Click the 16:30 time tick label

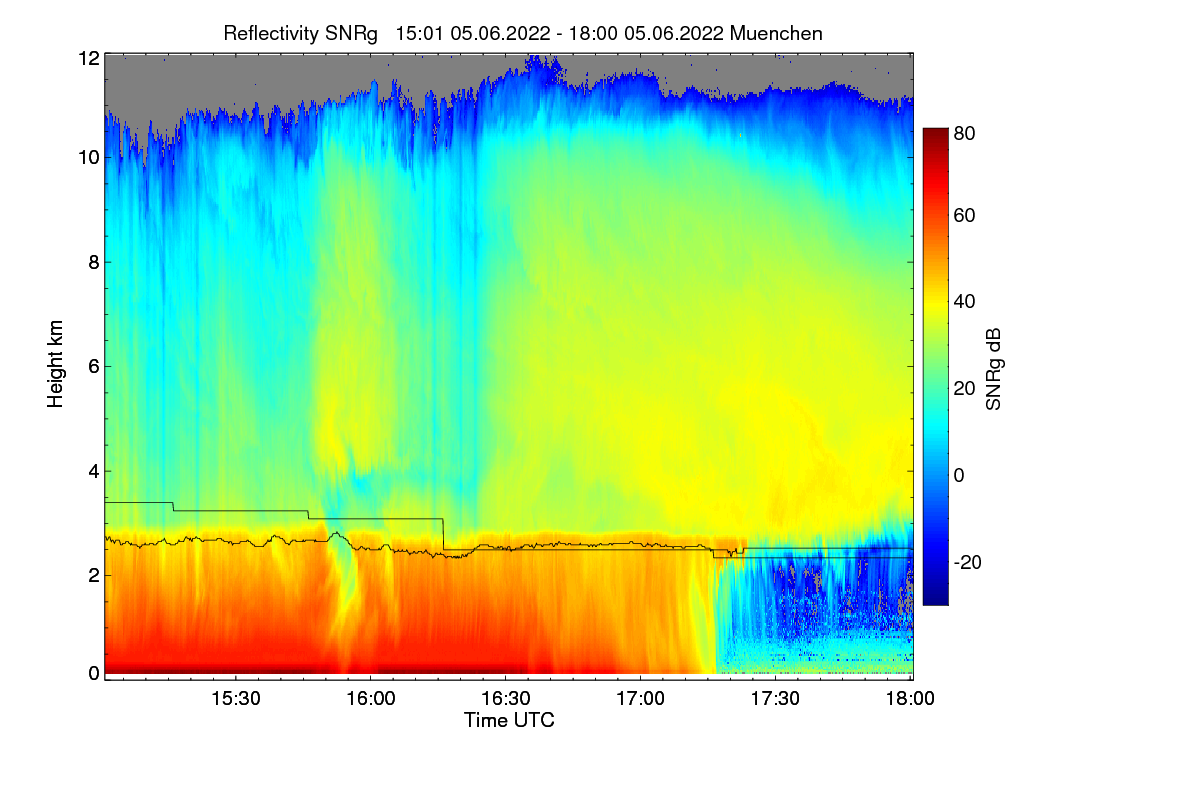coord(506,699)
